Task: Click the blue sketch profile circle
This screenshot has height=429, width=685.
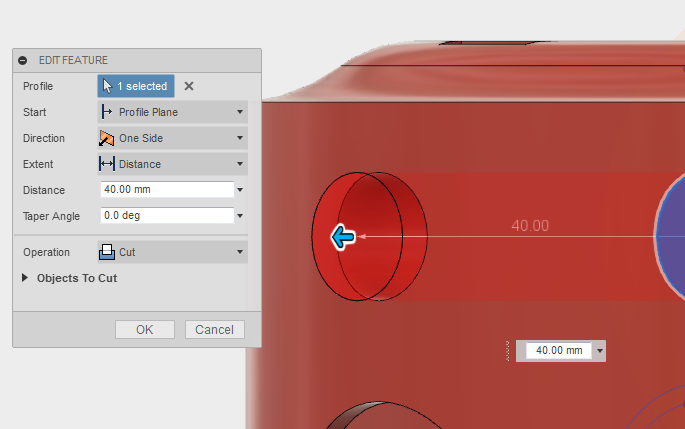Action: 672,236
